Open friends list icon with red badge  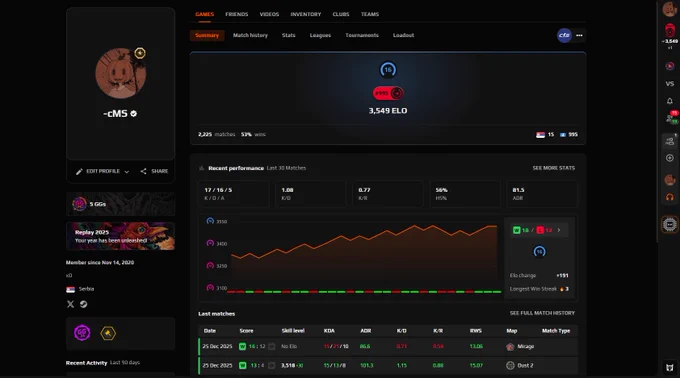(x=670, y=117)
